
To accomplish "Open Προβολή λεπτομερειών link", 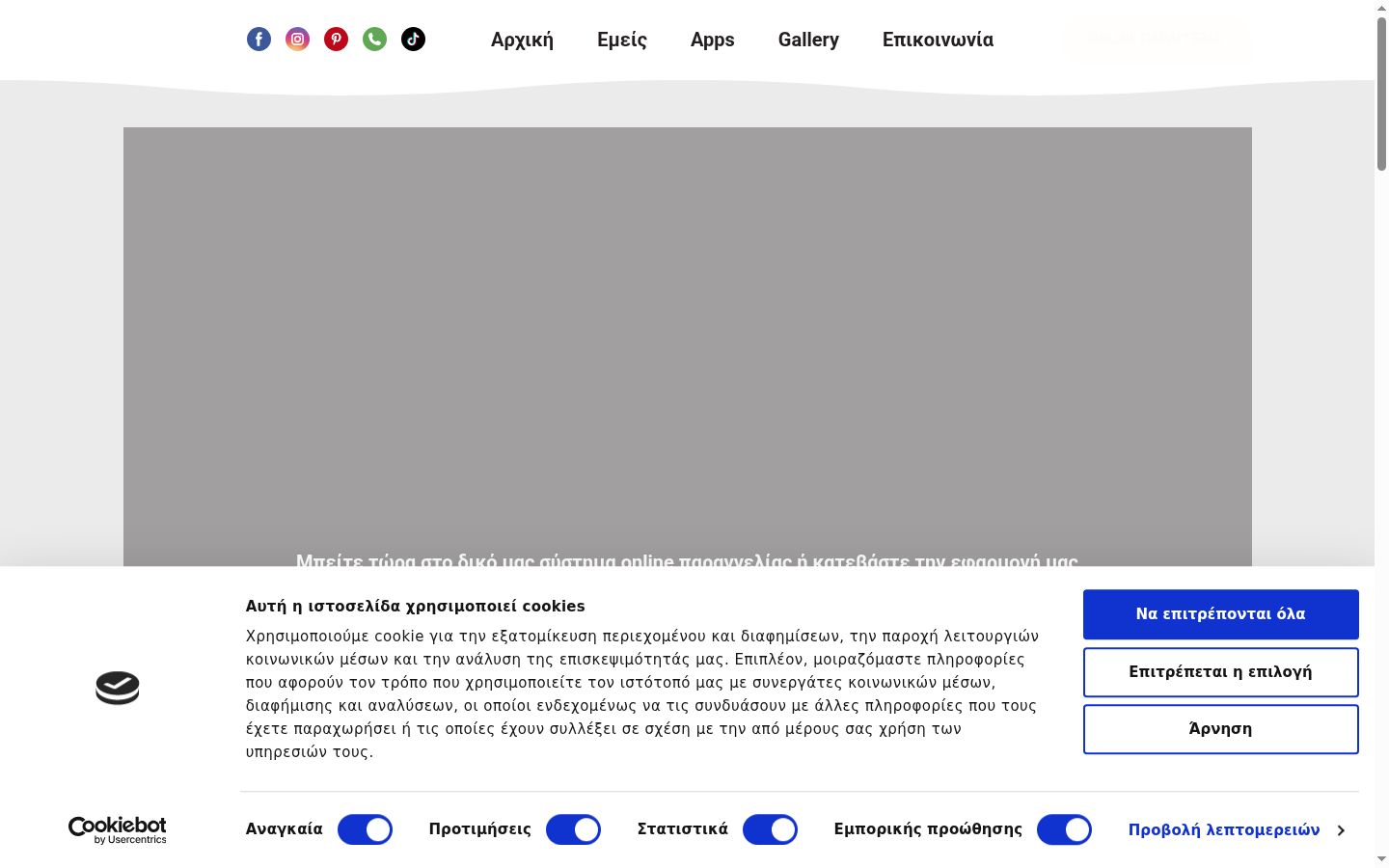I will tap(1224, 829).
